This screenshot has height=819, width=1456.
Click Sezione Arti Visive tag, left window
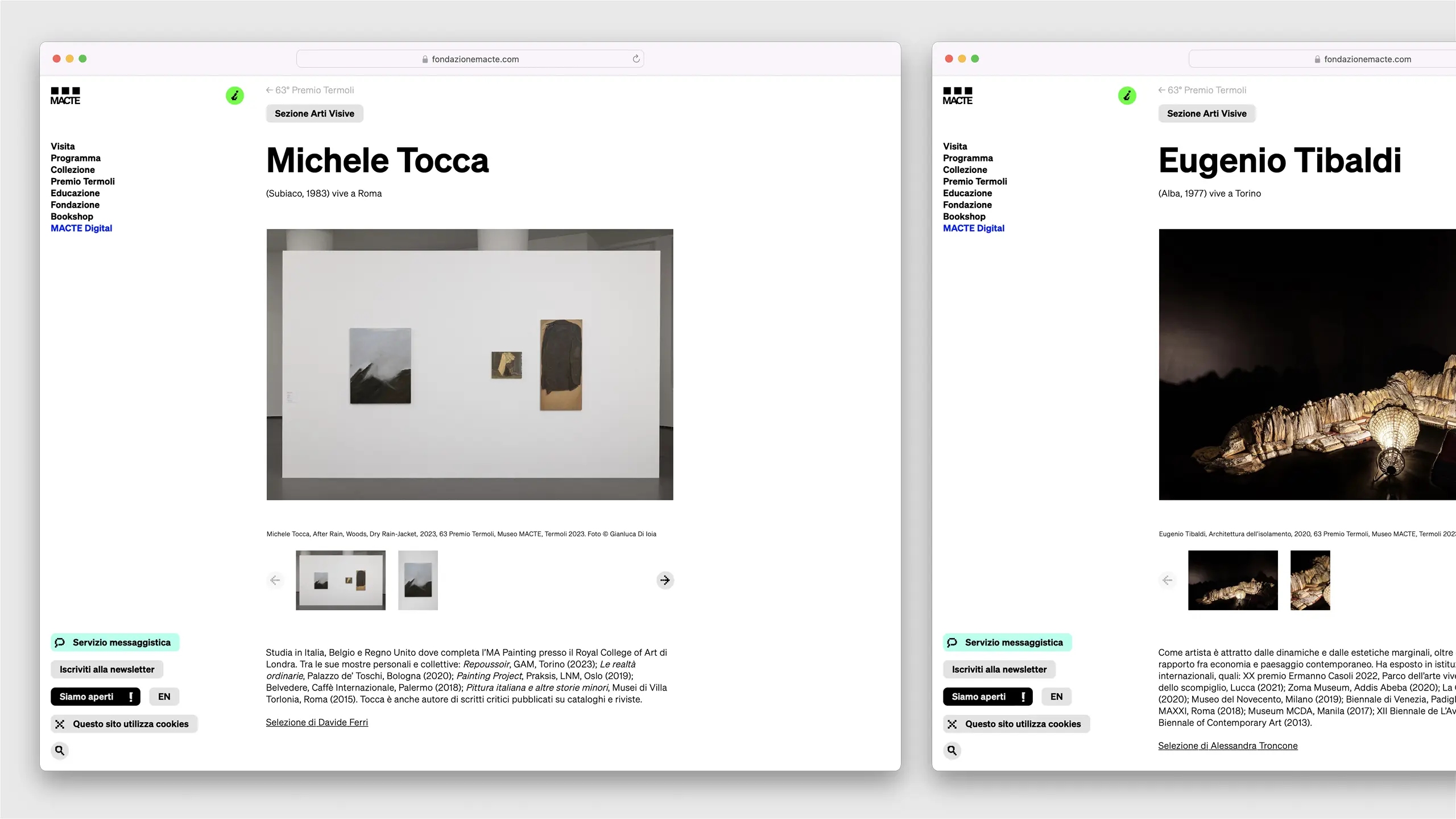coord(315,114)
